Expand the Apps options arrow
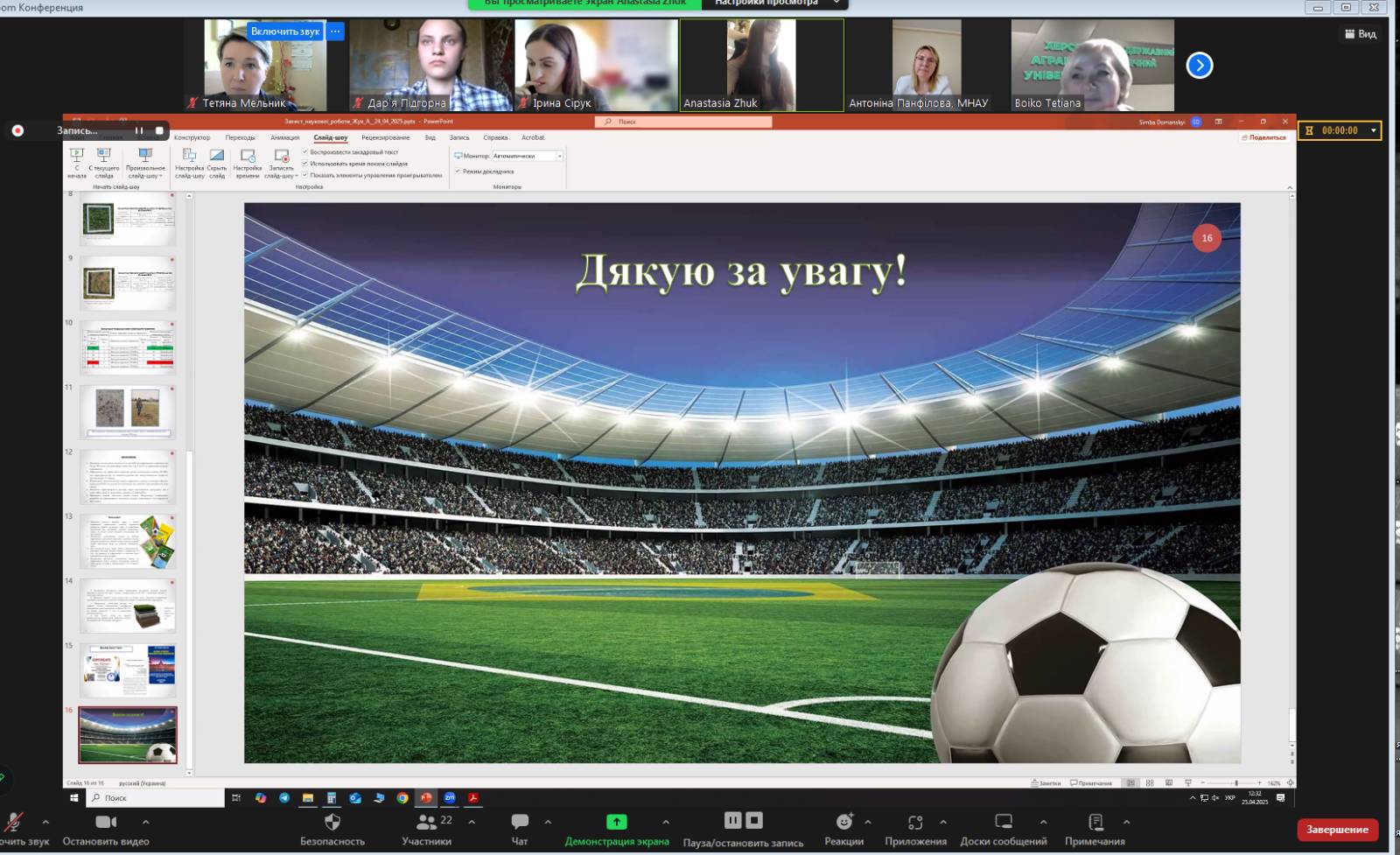 point(943,822)
